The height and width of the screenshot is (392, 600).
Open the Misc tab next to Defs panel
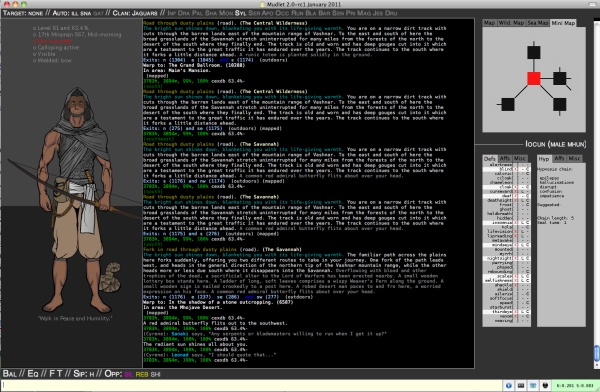click(520, 158)
